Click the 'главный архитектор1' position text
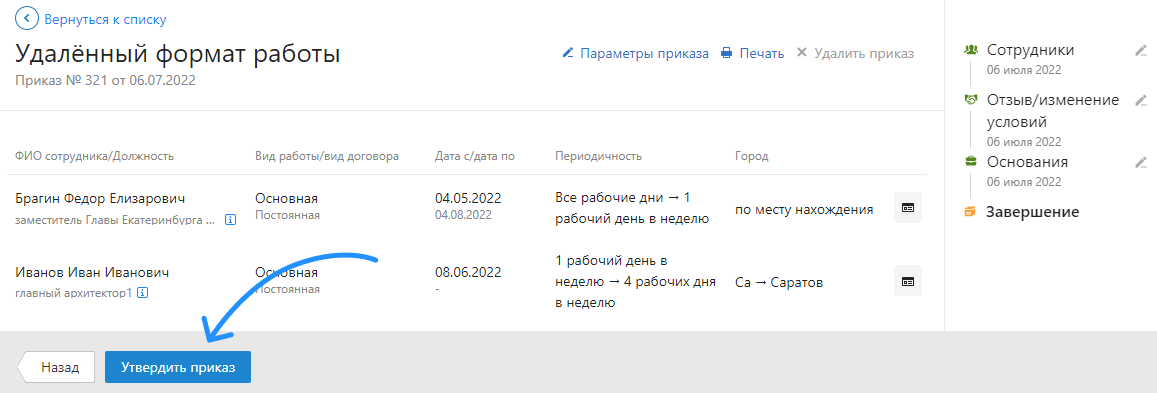 click(x=73, y=293)
